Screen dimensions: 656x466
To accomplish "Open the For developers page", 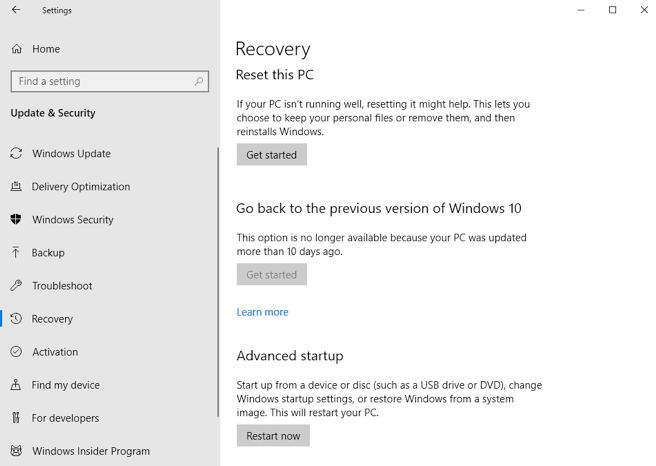I will click(65, 418).
